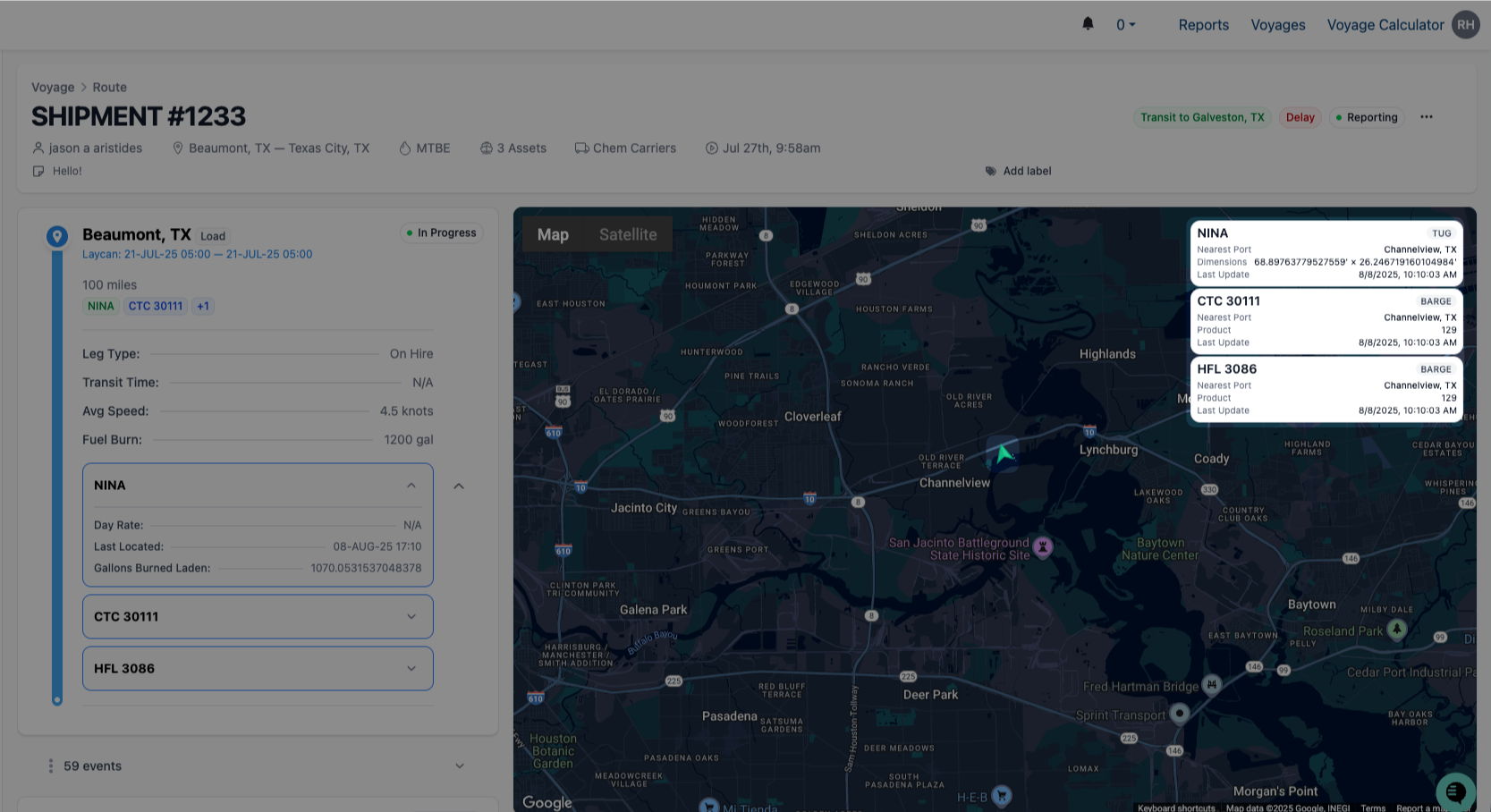Click the Add label tag icon

[991, 171]
